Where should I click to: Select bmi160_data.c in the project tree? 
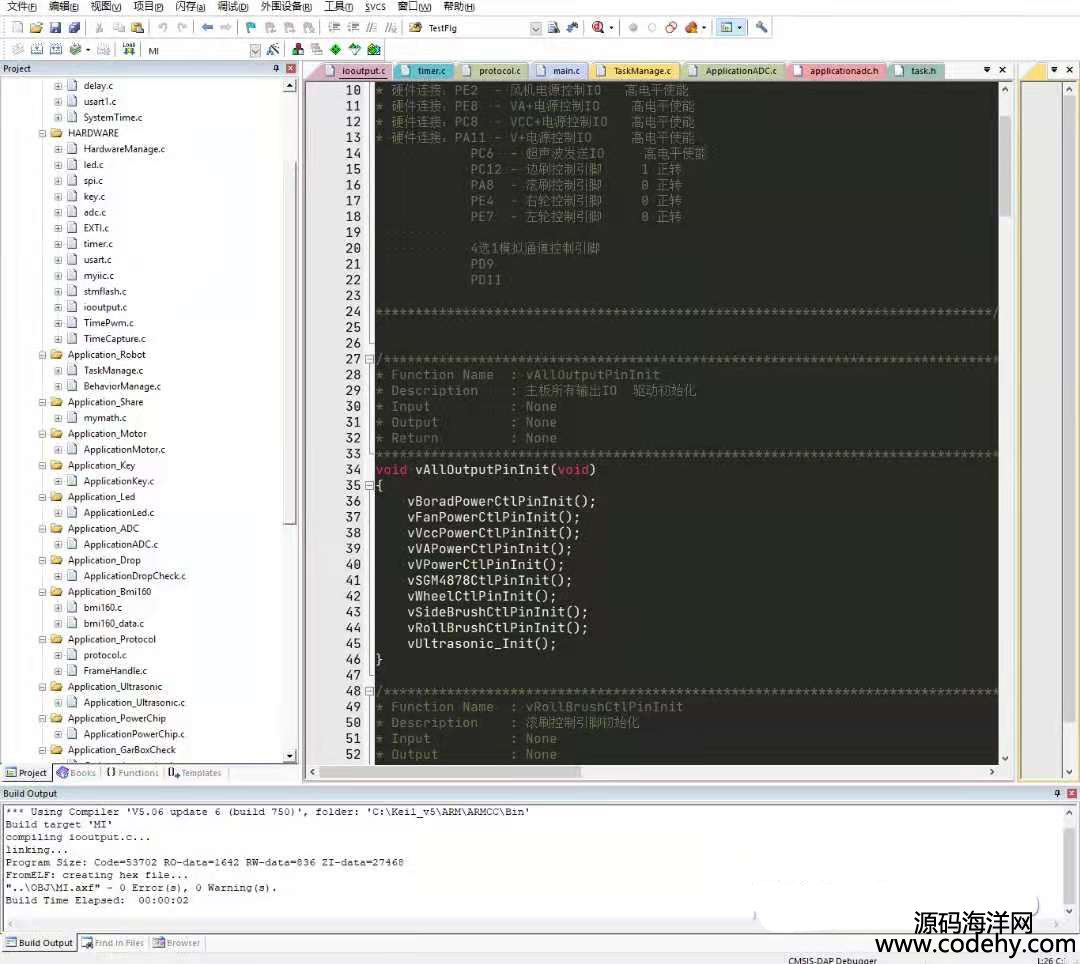click(x=114, y=624)
